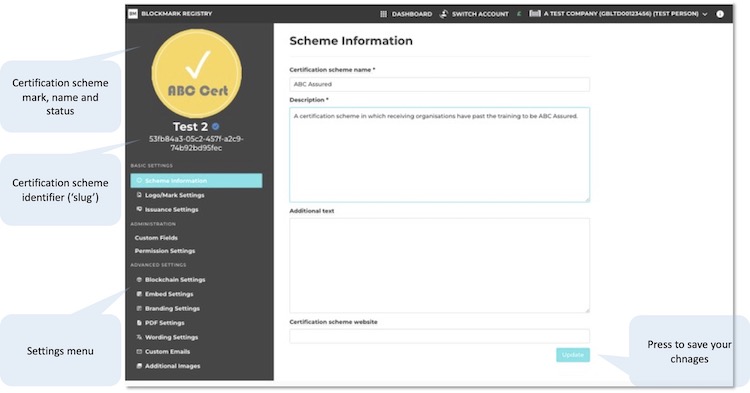Click the Blockmark Registry title

click(176, 14)
